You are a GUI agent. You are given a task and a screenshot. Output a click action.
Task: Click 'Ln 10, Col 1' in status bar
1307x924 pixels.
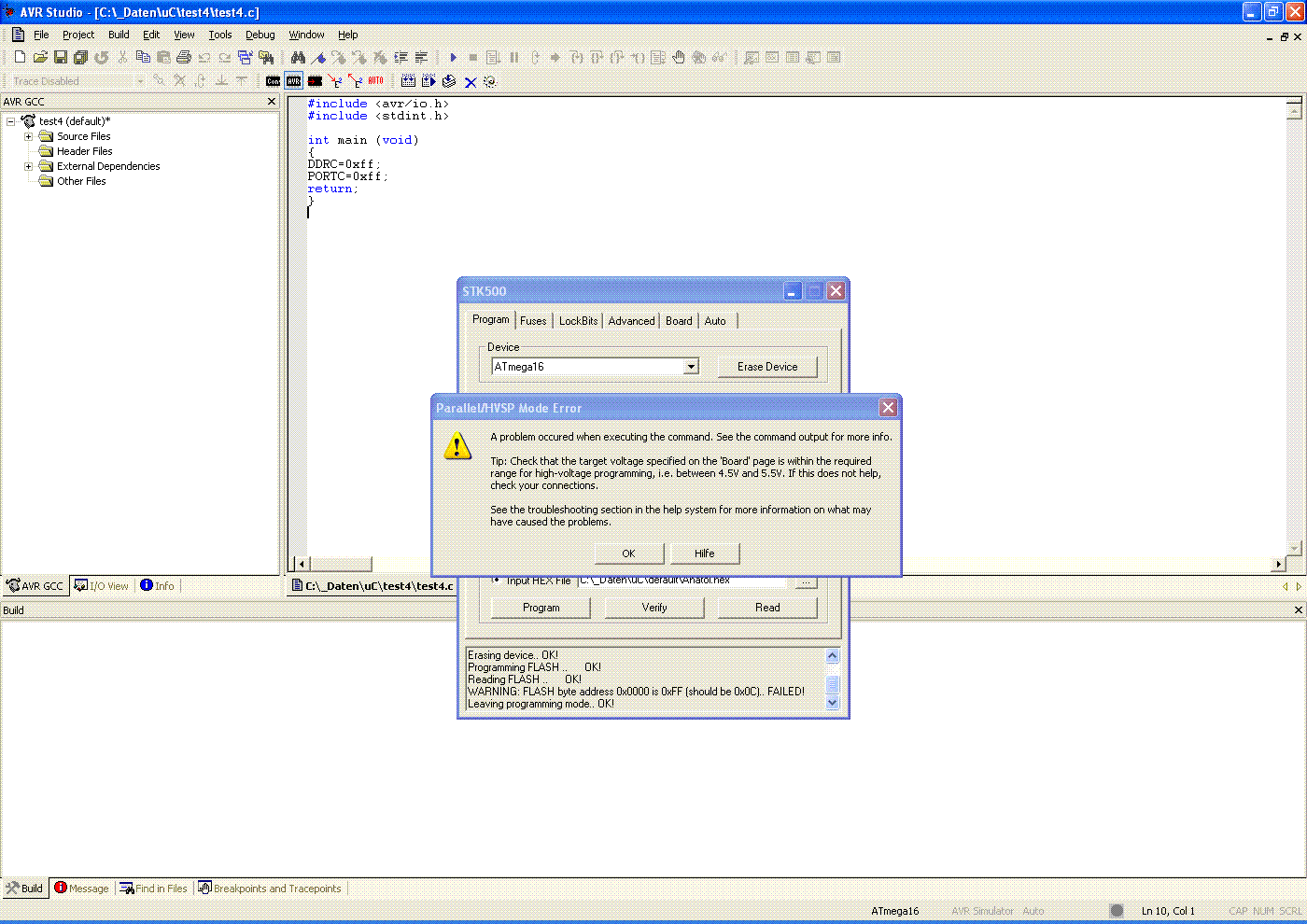pyautogui.click(x=1168, y=911)
